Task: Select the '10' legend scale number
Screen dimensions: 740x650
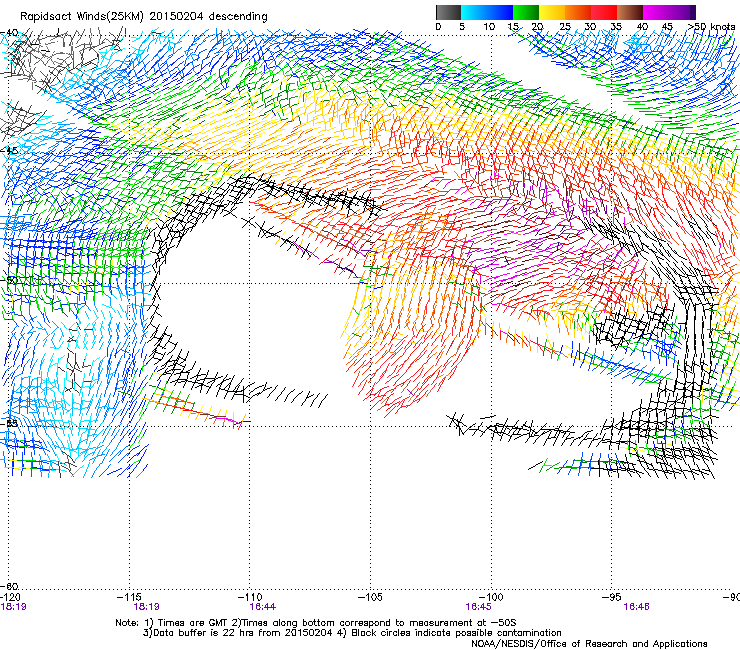Action: [x=489, y=27]
